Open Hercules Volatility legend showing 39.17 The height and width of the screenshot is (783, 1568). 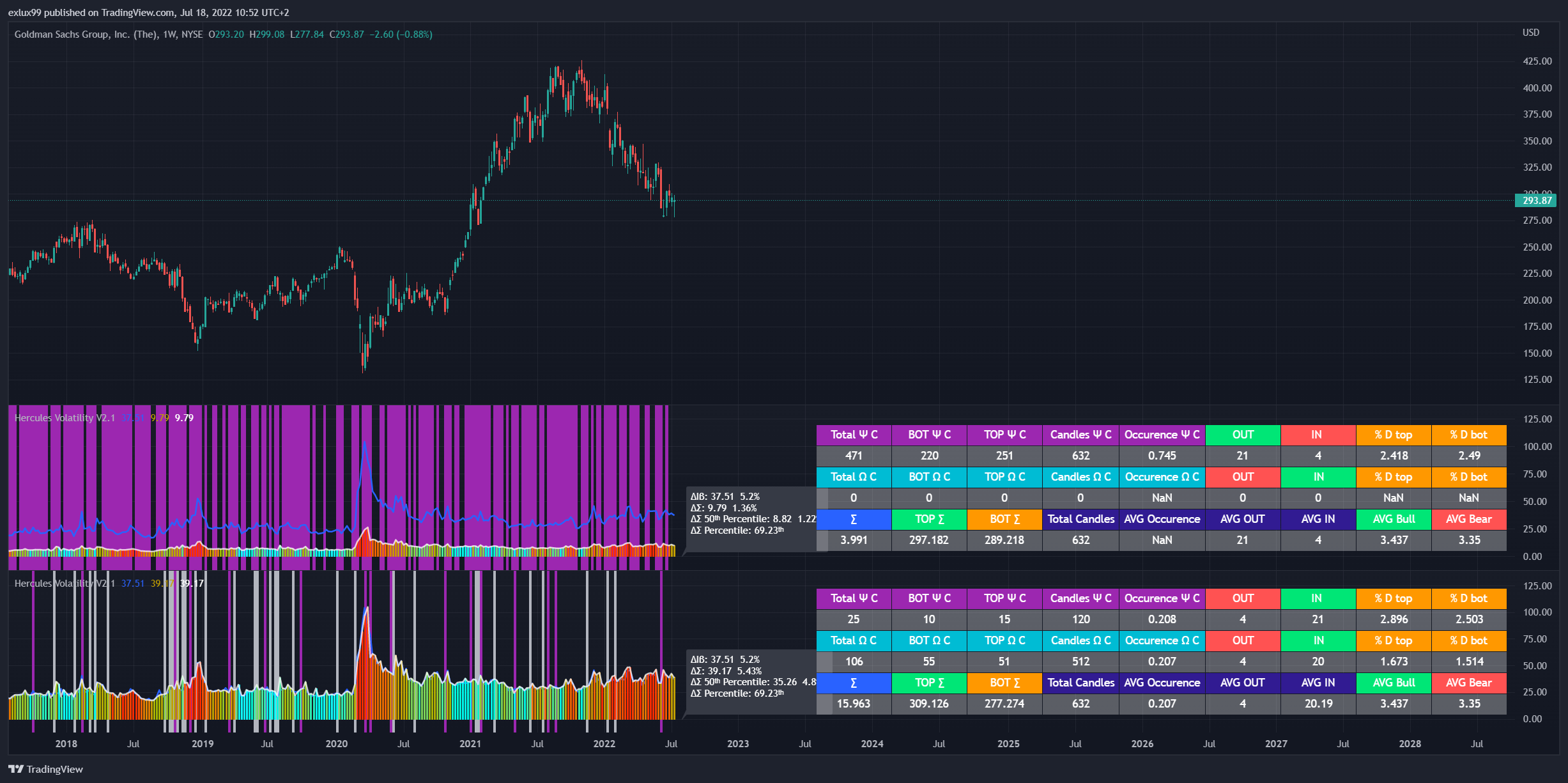[65, 584]
